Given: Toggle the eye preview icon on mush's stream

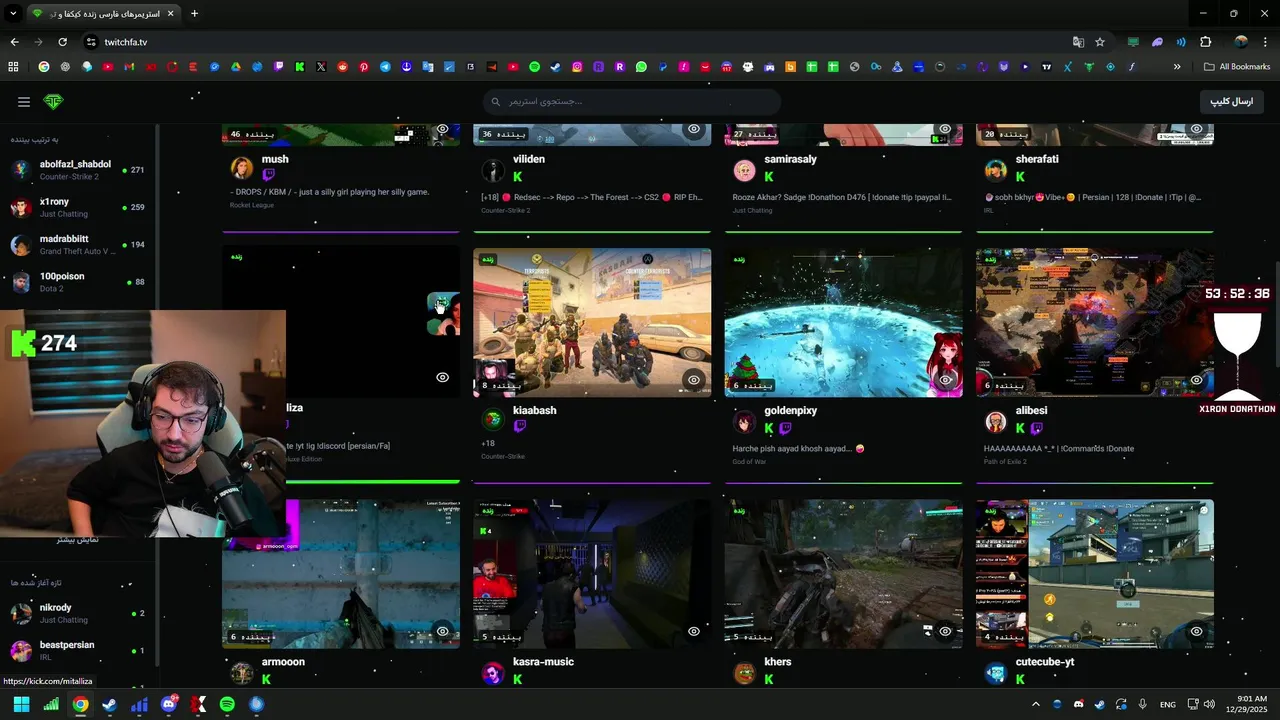Looking at the screenshot, I should tap(442, 129).
